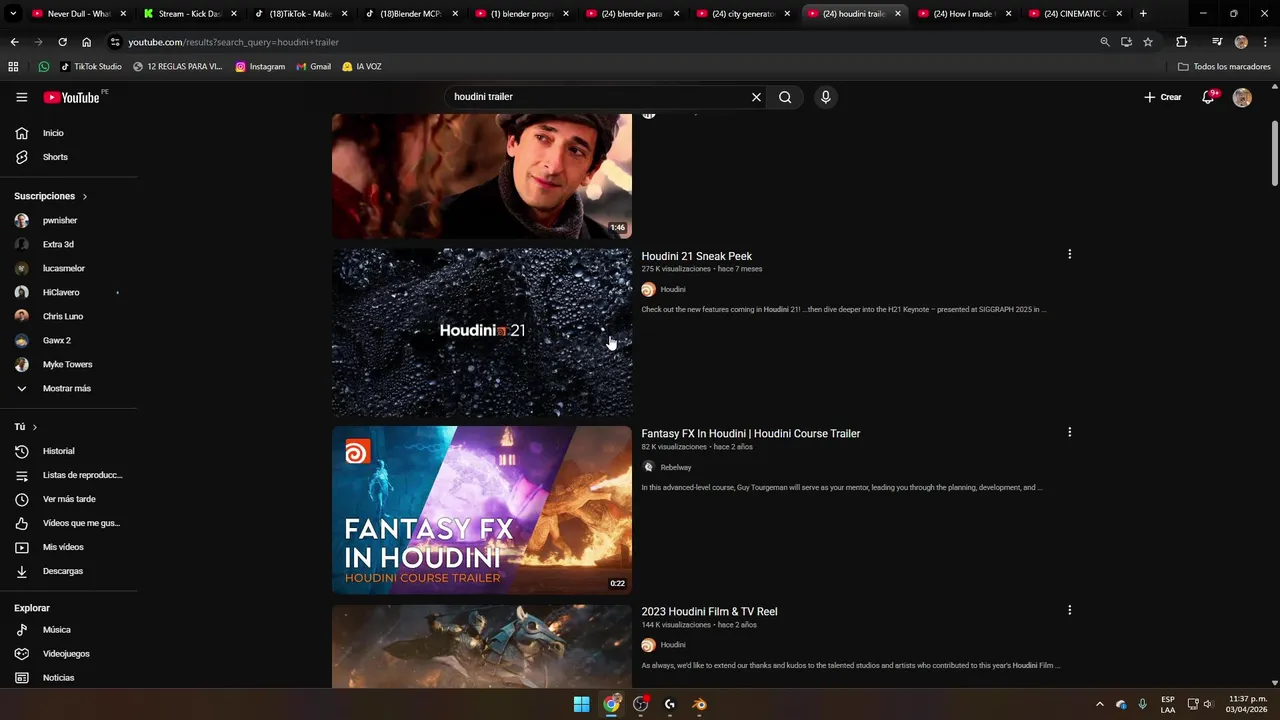
Task: Click the magnifier search button
Action: tap(785, 97)
